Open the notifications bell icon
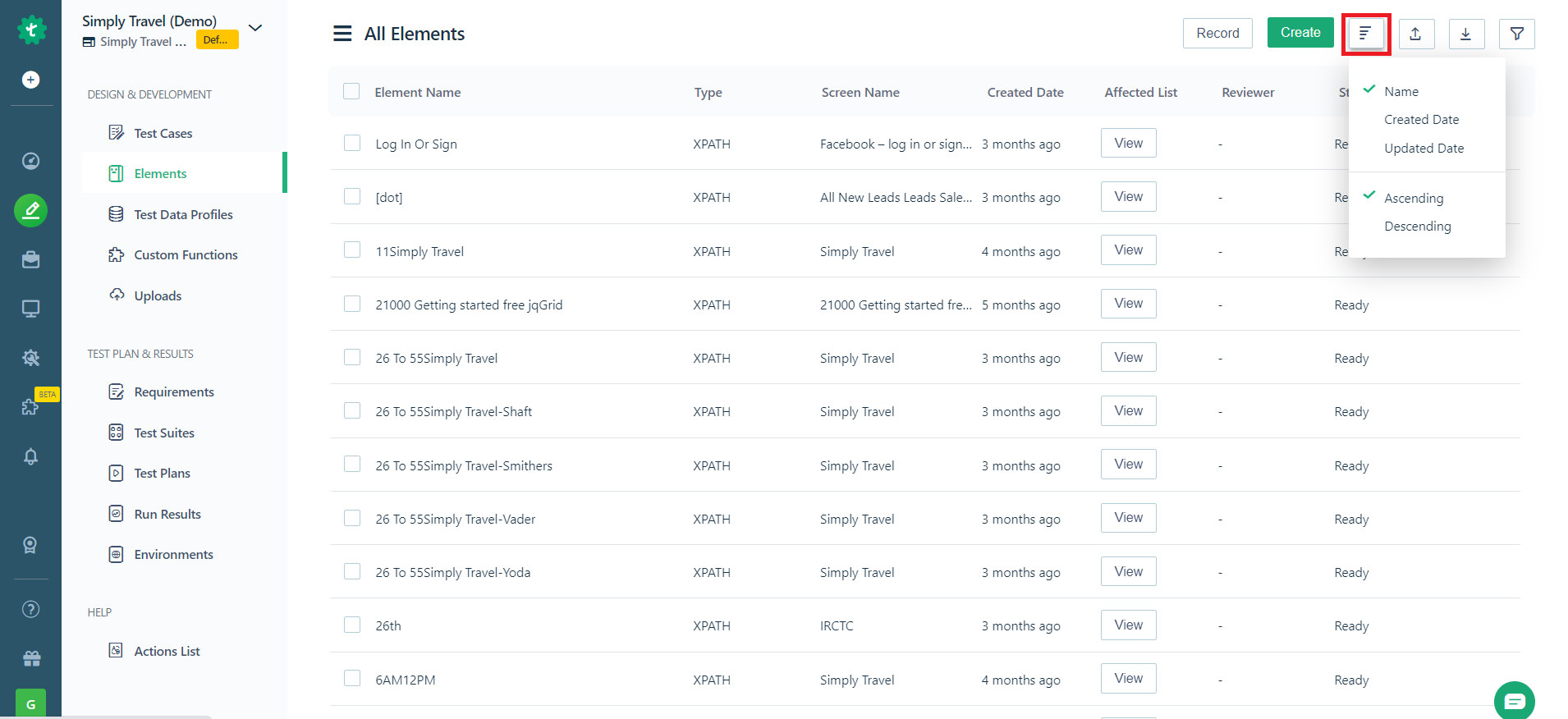Image resolution: width=1568 pixels, height=719 pixels. (30, 456)
